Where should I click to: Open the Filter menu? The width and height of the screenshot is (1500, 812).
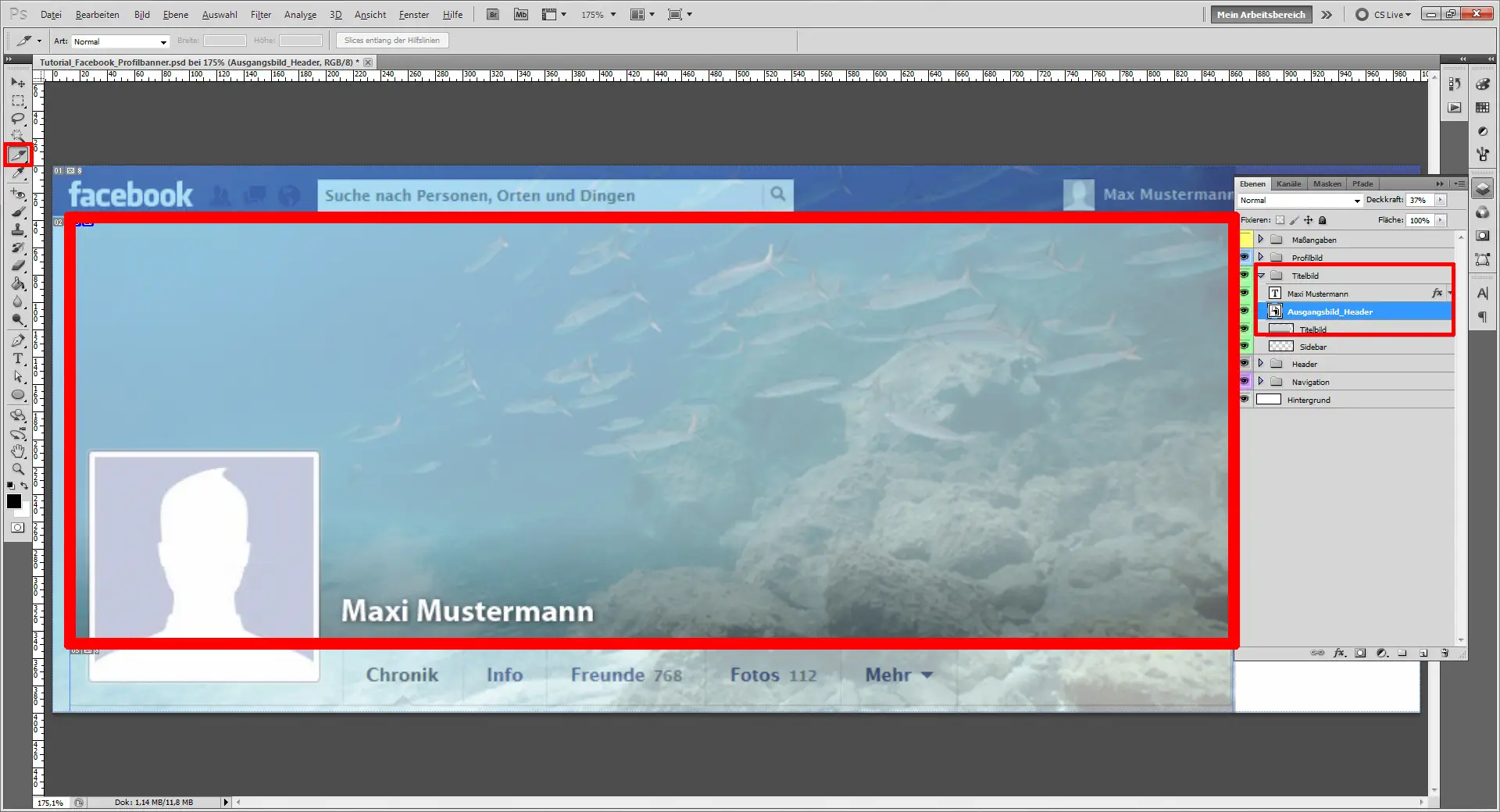point(260,14)
